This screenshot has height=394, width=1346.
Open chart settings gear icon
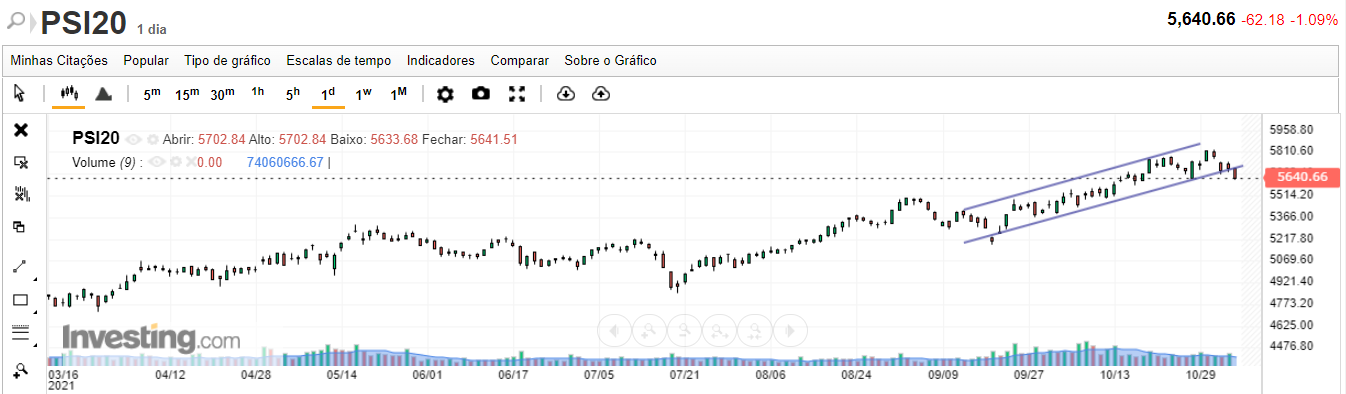[445, 93]
